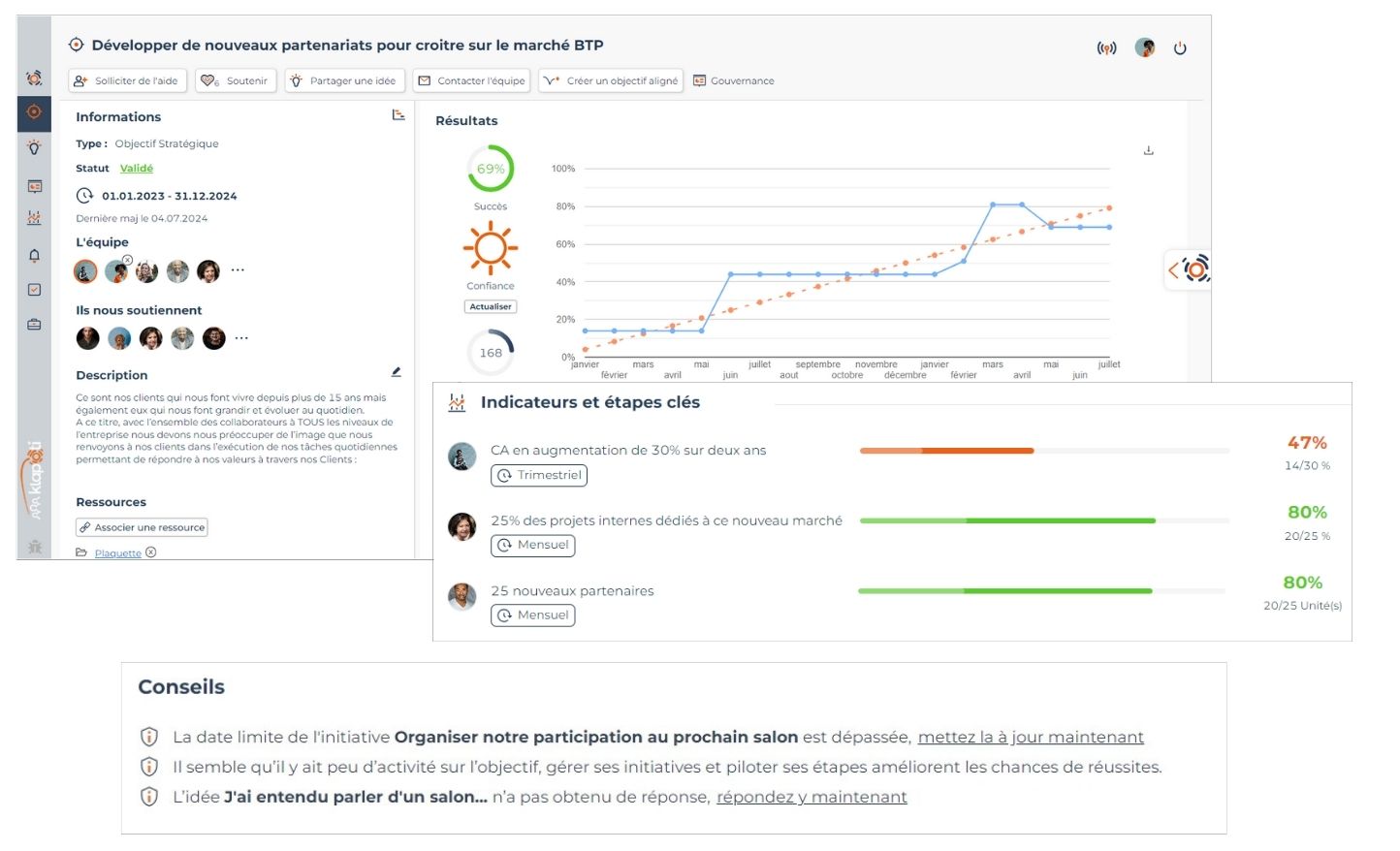The width and height of the screenshot is (1400, 851).
Task: Click the owner avatar of 25 nouveaux partenaires
Action: click(x=462, y=596)
